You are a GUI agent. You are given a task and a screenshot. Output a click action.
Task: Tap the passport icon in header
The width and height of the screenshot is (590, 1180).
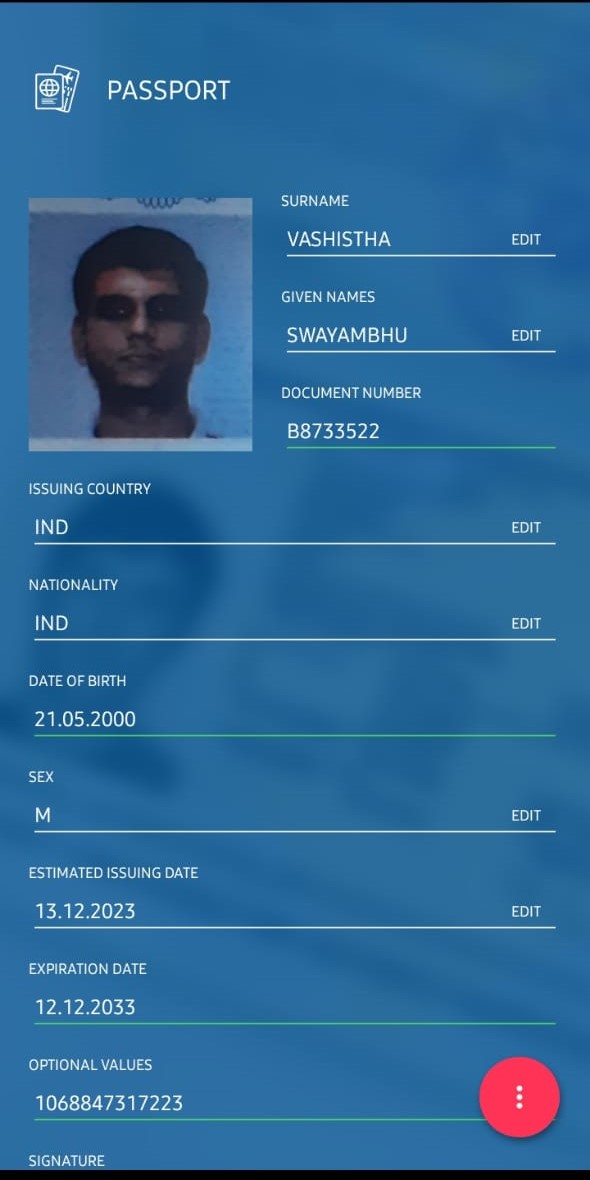56,89
